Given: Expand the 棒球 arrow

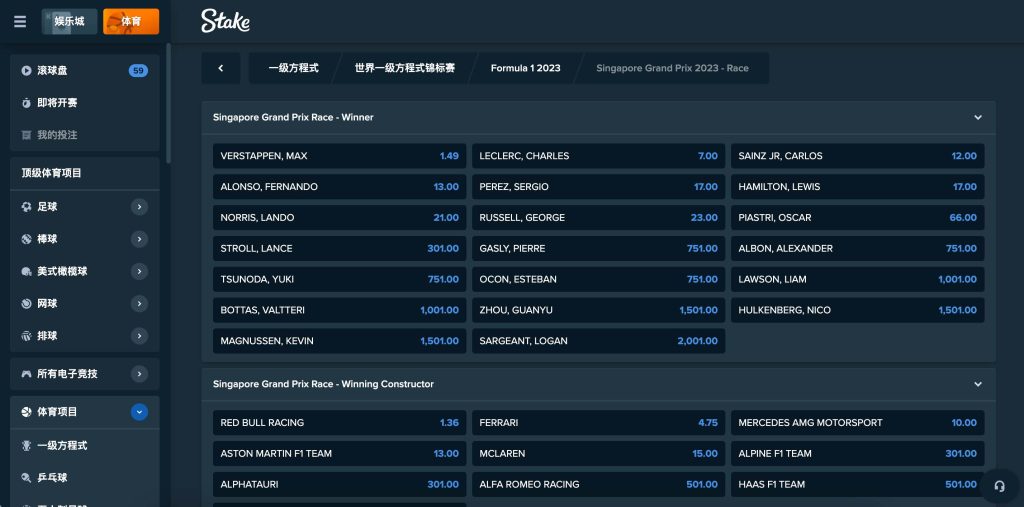Looking at the screenshot, I should pos(139,239).
